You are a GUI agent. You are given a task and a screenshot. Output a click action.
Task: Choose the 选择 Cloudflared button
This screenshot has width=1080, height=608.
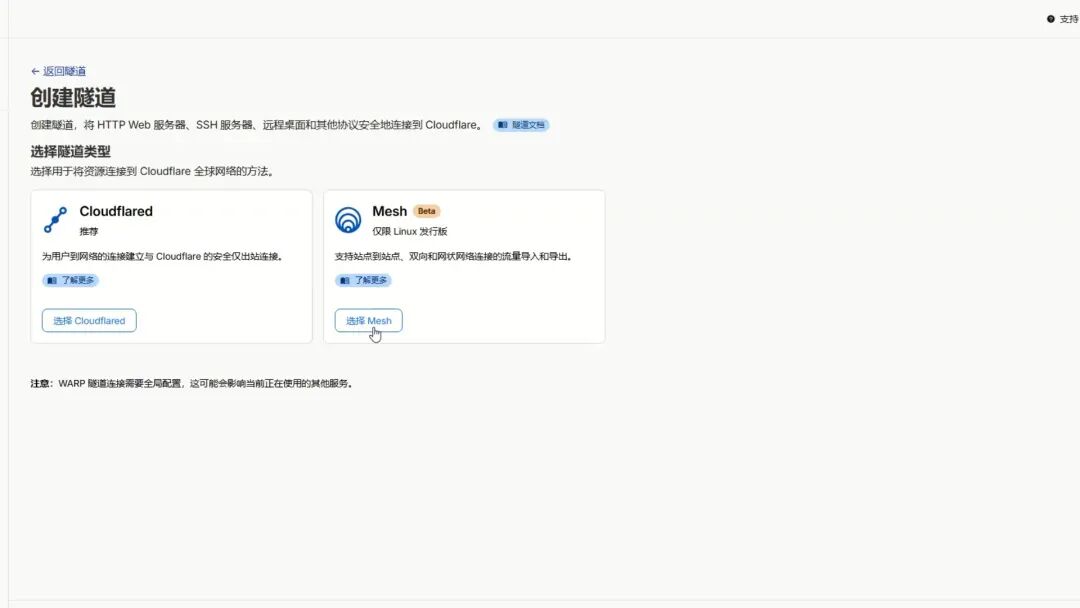89,321
